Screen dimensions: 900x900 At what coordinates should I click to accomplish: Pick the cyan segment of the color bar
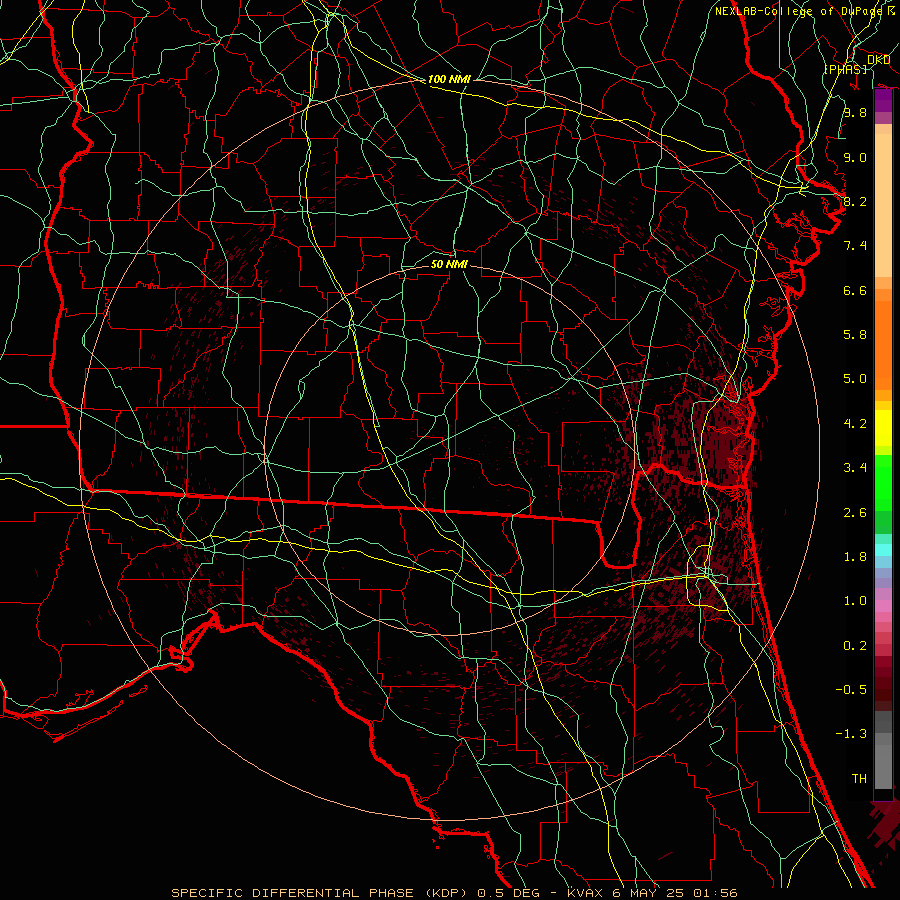[x=883, y=550]
